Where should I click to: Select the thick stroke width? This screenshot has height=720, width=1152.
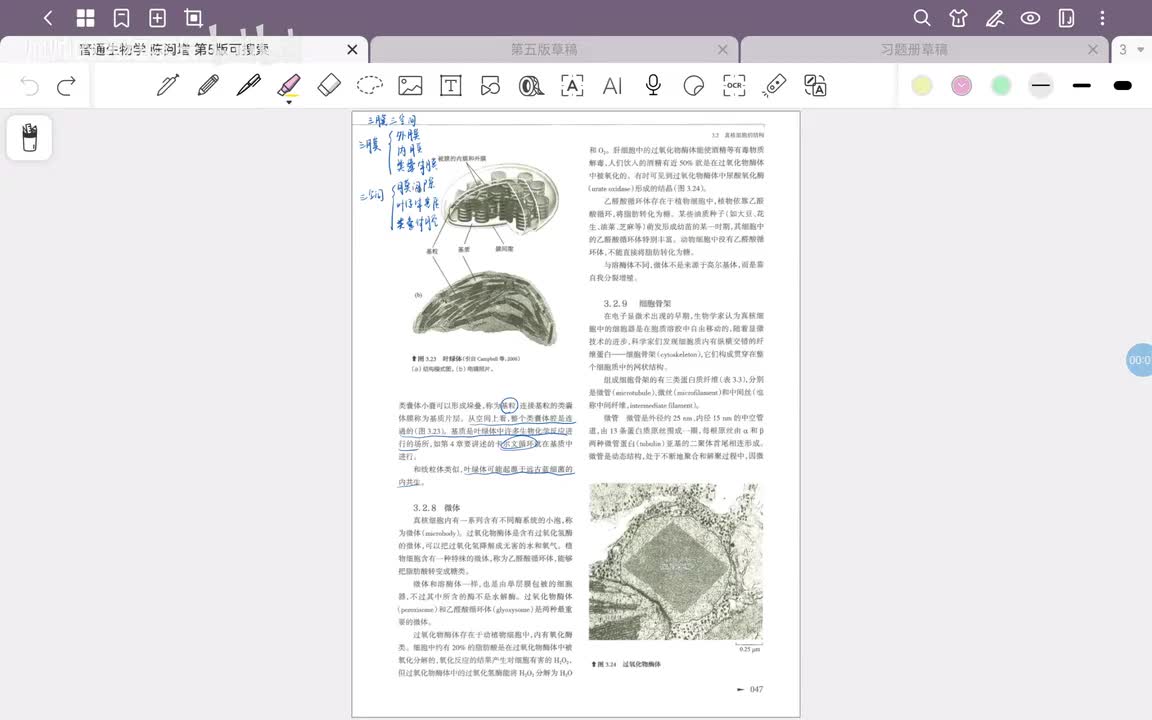pos(1122,85)
